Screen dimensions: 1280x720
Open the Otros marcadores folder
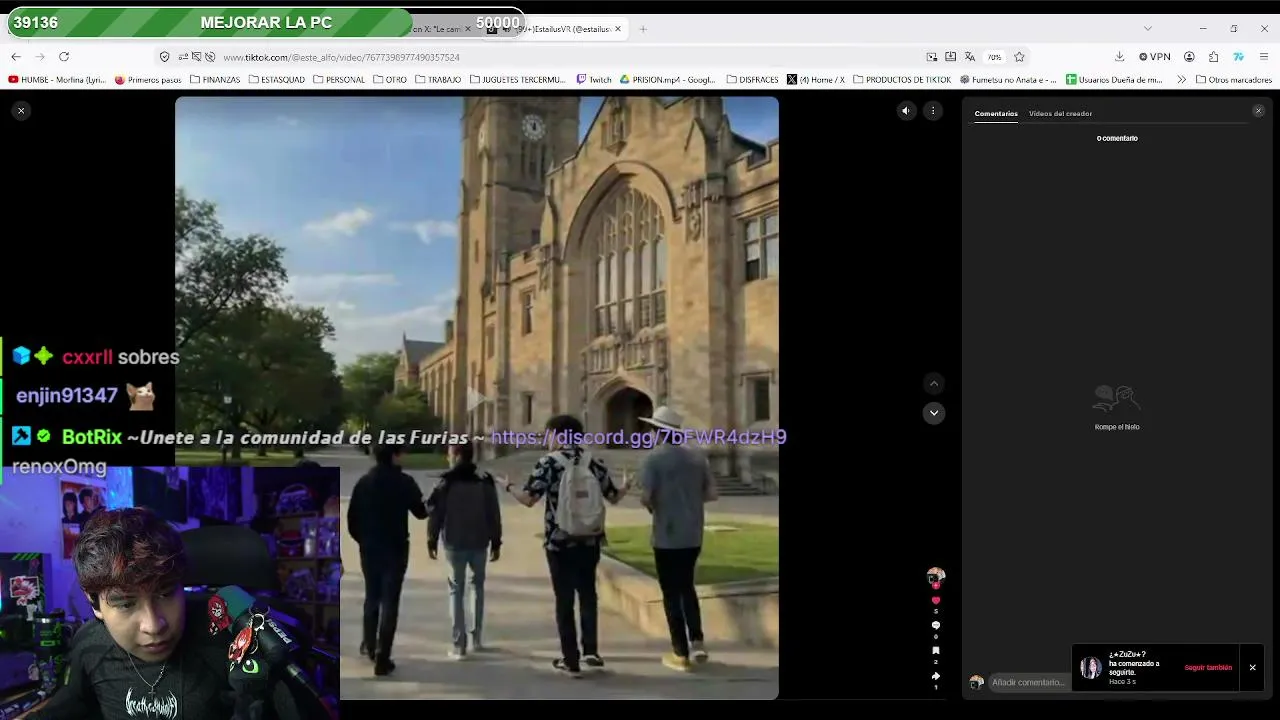tap(1233, 80)
